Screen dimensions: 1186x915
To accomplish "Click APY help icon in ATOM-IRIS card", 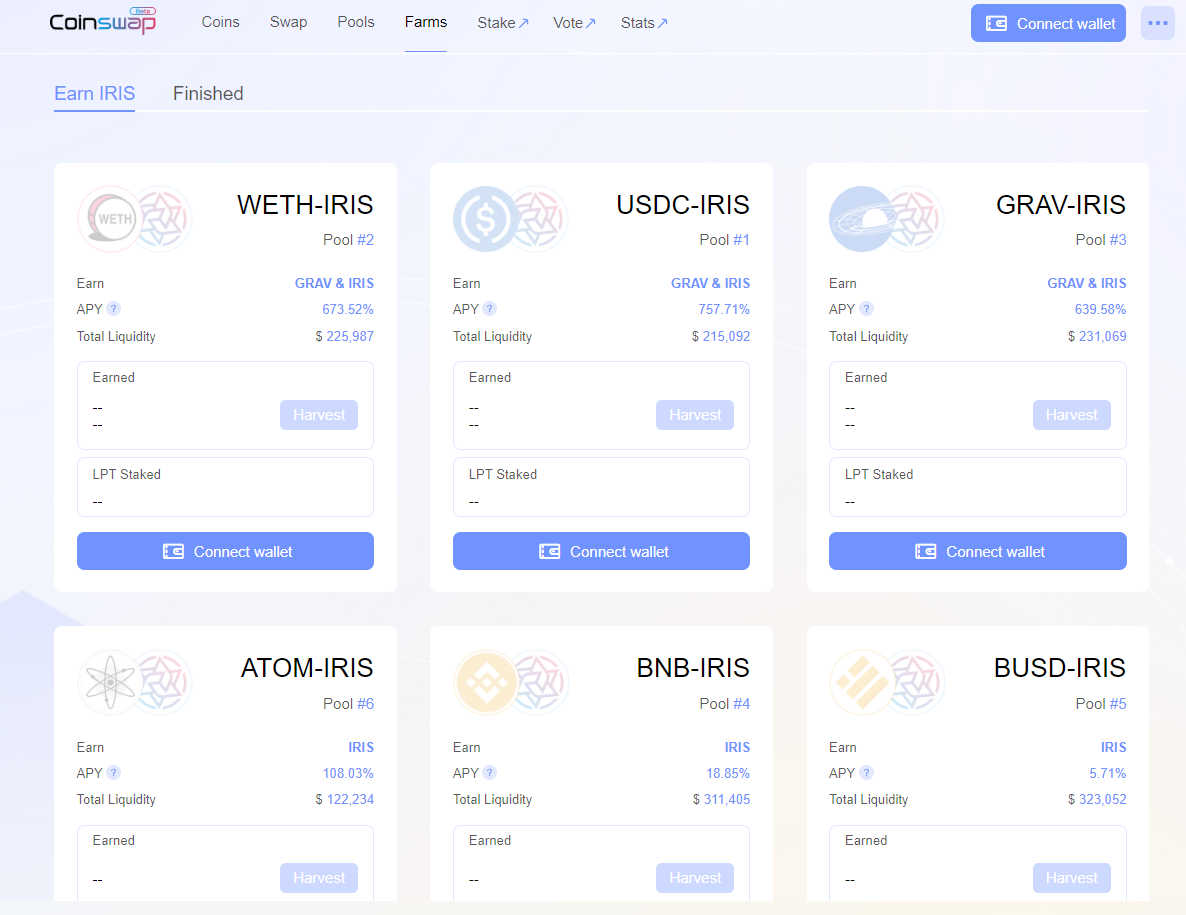I will (x=113, y=773).
